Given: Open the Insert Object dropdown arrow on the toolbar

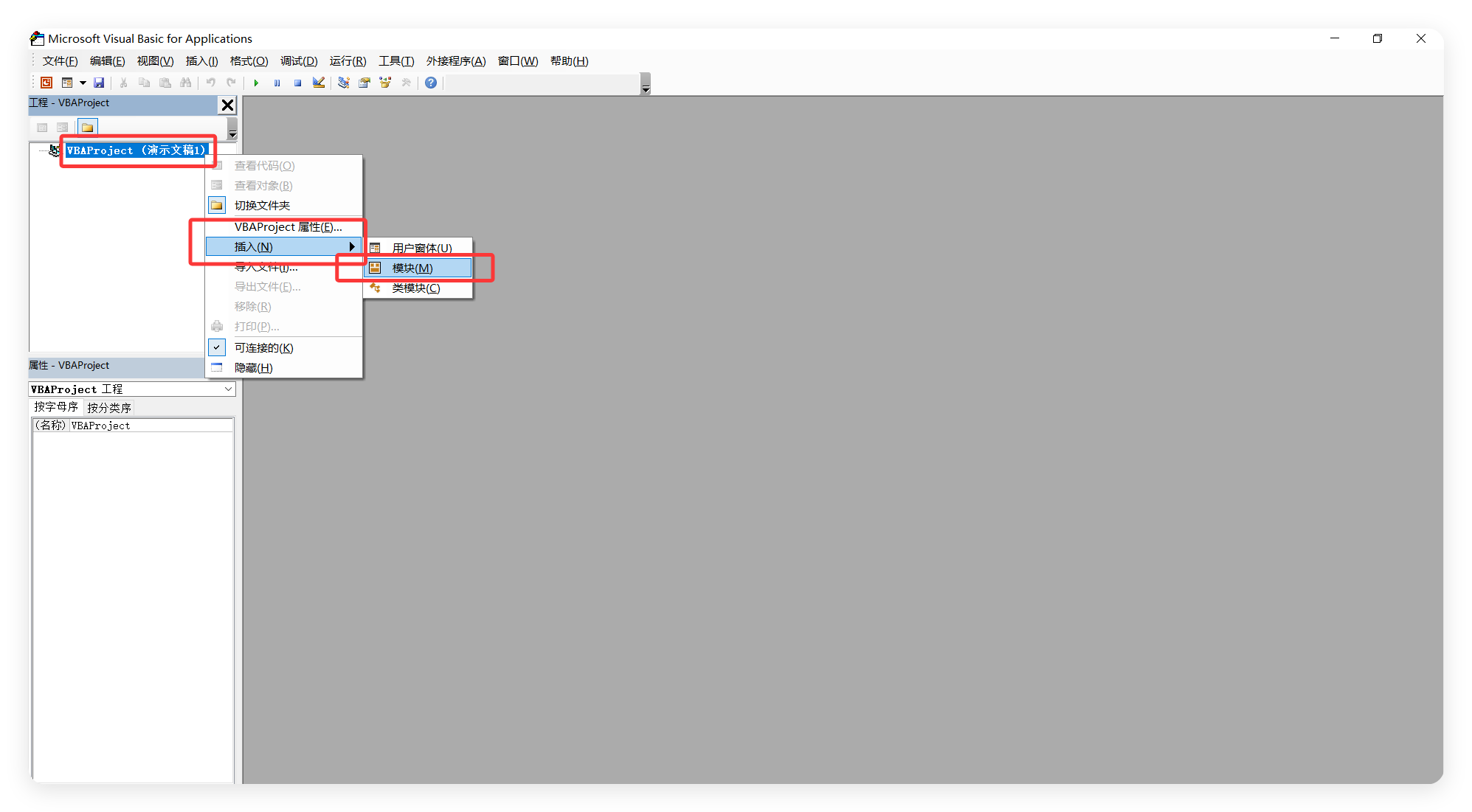Looking at the screenshot, I should pyautogui.click(x=82, y=83).
